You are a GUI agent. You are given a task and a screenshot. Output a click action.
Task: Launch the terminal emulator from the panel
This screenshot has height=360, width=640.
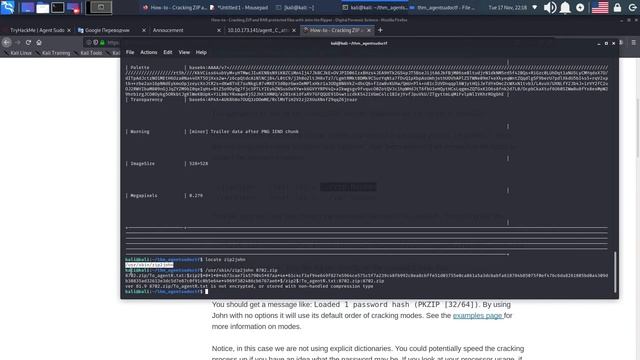tap(58, 7)
